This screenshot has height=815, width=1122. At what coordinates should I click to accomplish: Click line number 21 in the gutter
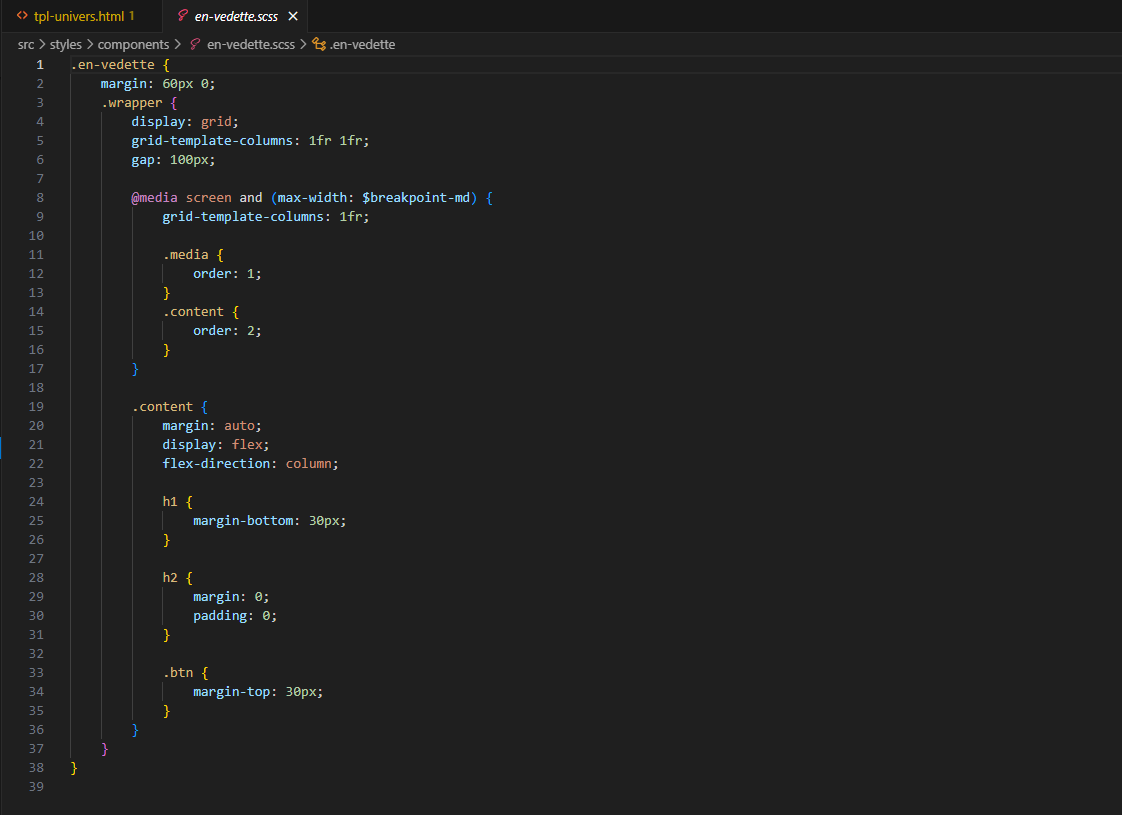[x=36, y=444]
